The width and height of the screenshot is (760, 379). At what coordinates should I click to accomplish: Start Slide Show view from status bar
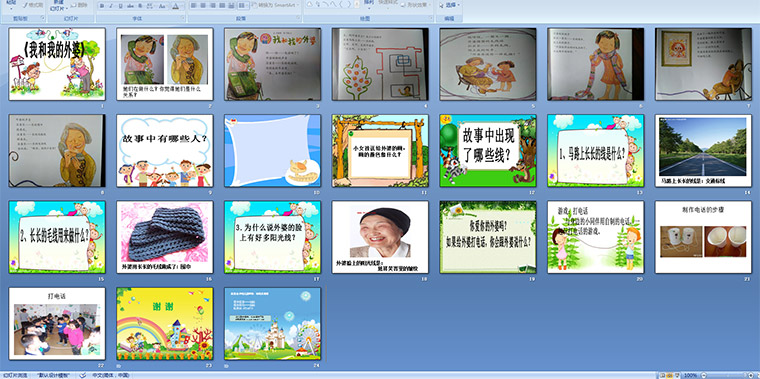(677, 375)
